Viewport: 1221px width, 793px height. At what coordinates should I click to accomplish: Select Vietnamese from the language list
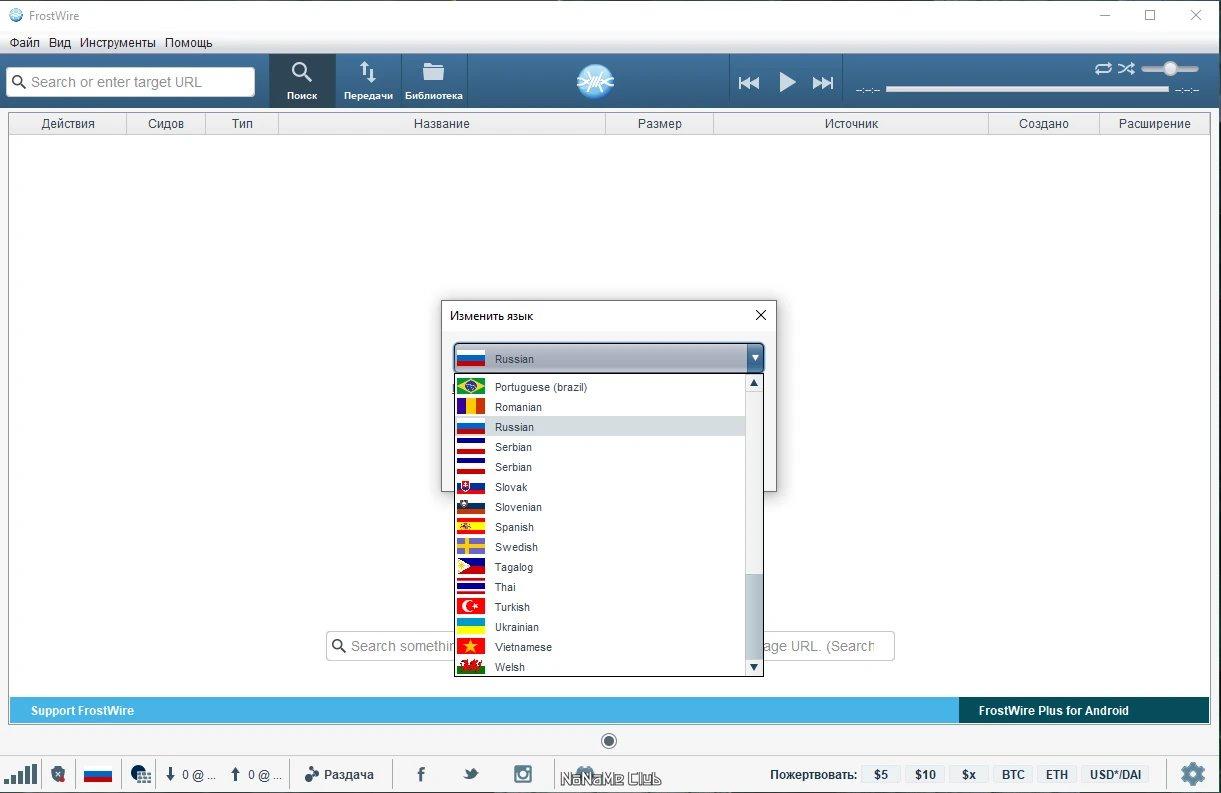[600, 647]
